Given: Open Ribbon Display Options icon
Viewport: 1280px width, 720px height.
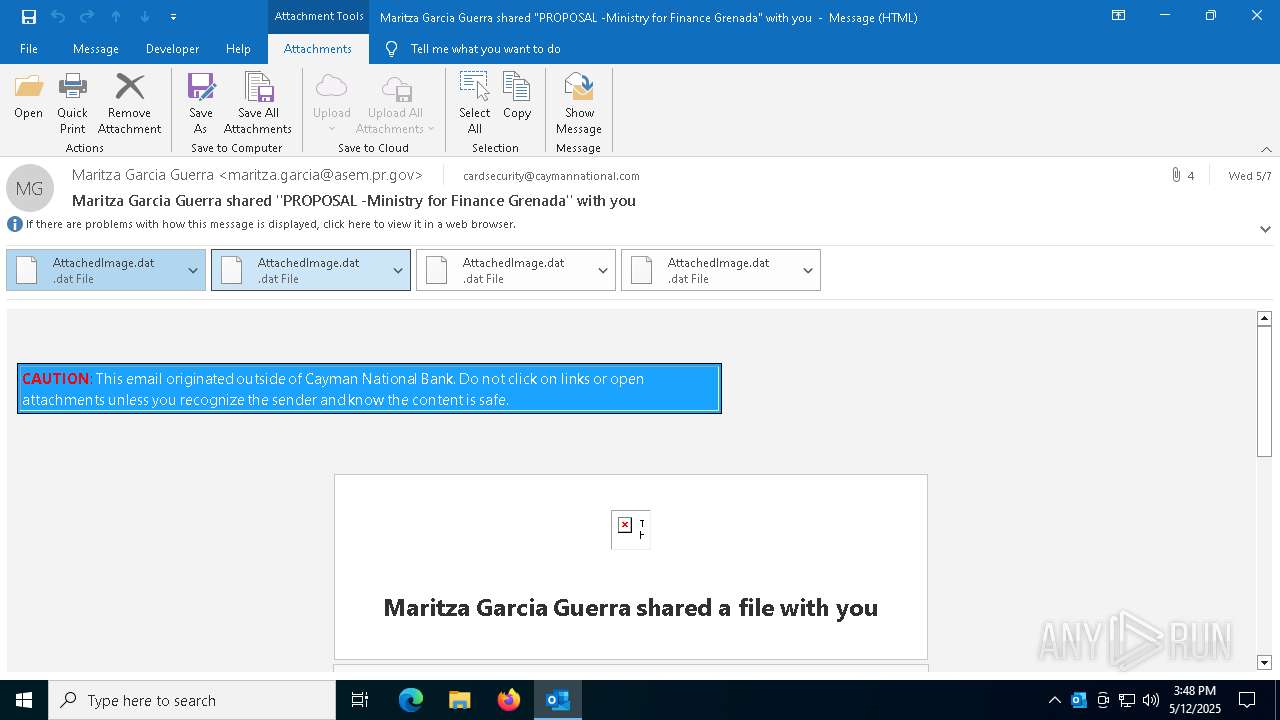Looking at the screenshot, I should [1119, 16].
